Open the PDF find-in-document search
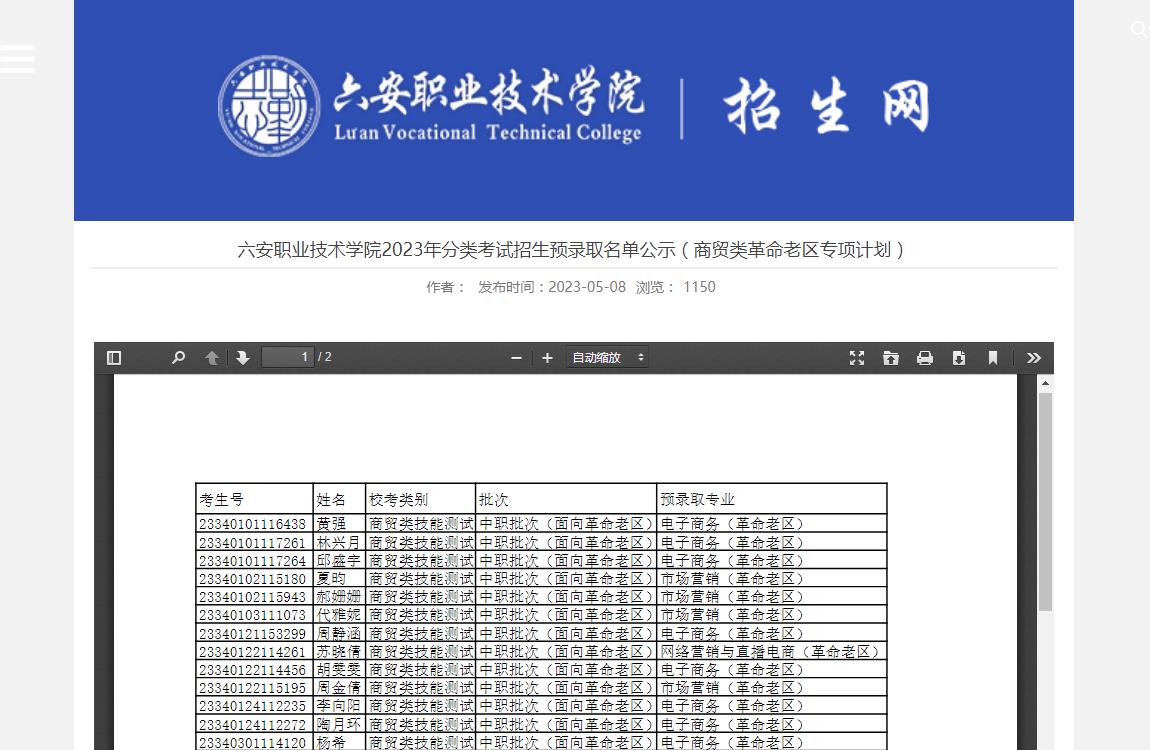 coord(178,358)
